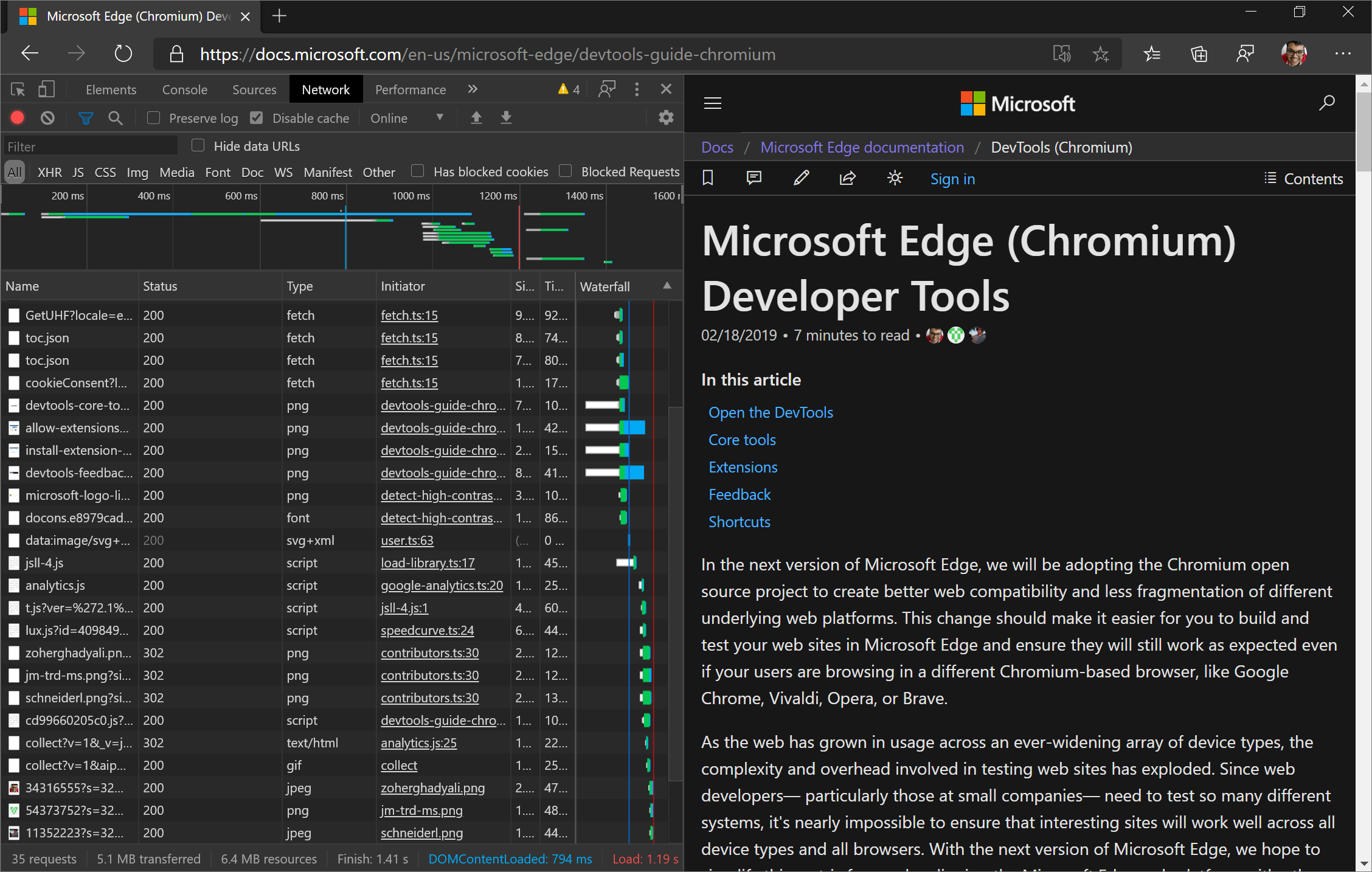This screenshot has height=872, width=1372.
Task: Click the Record network log button
Action: pos(19,118)
